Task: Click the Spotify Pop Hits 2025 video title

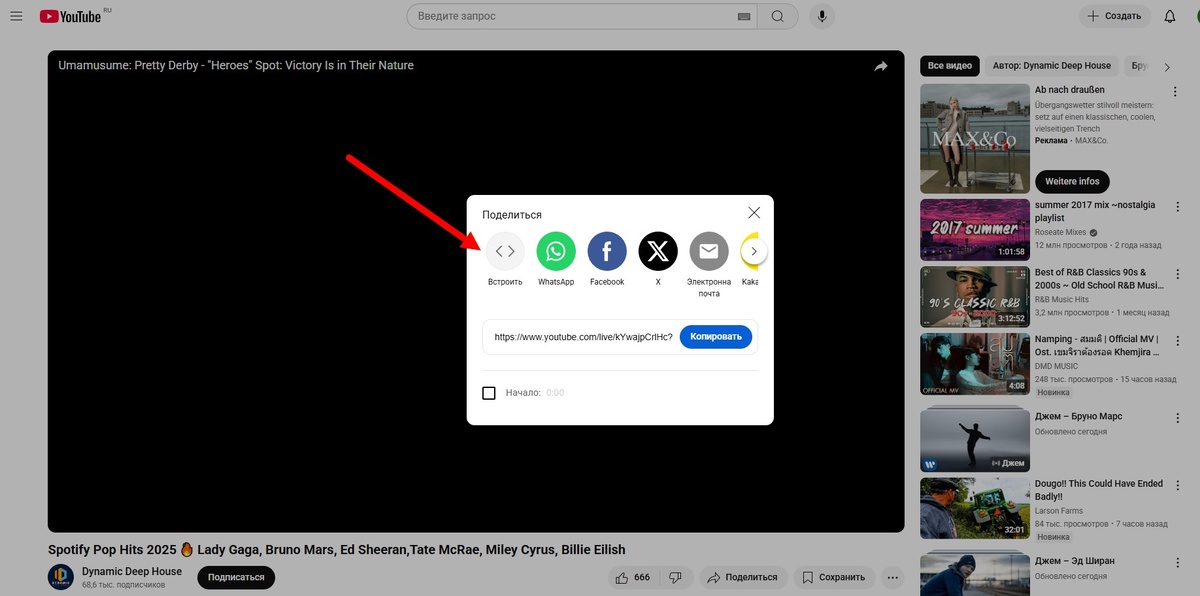Action: pos(336,550)
